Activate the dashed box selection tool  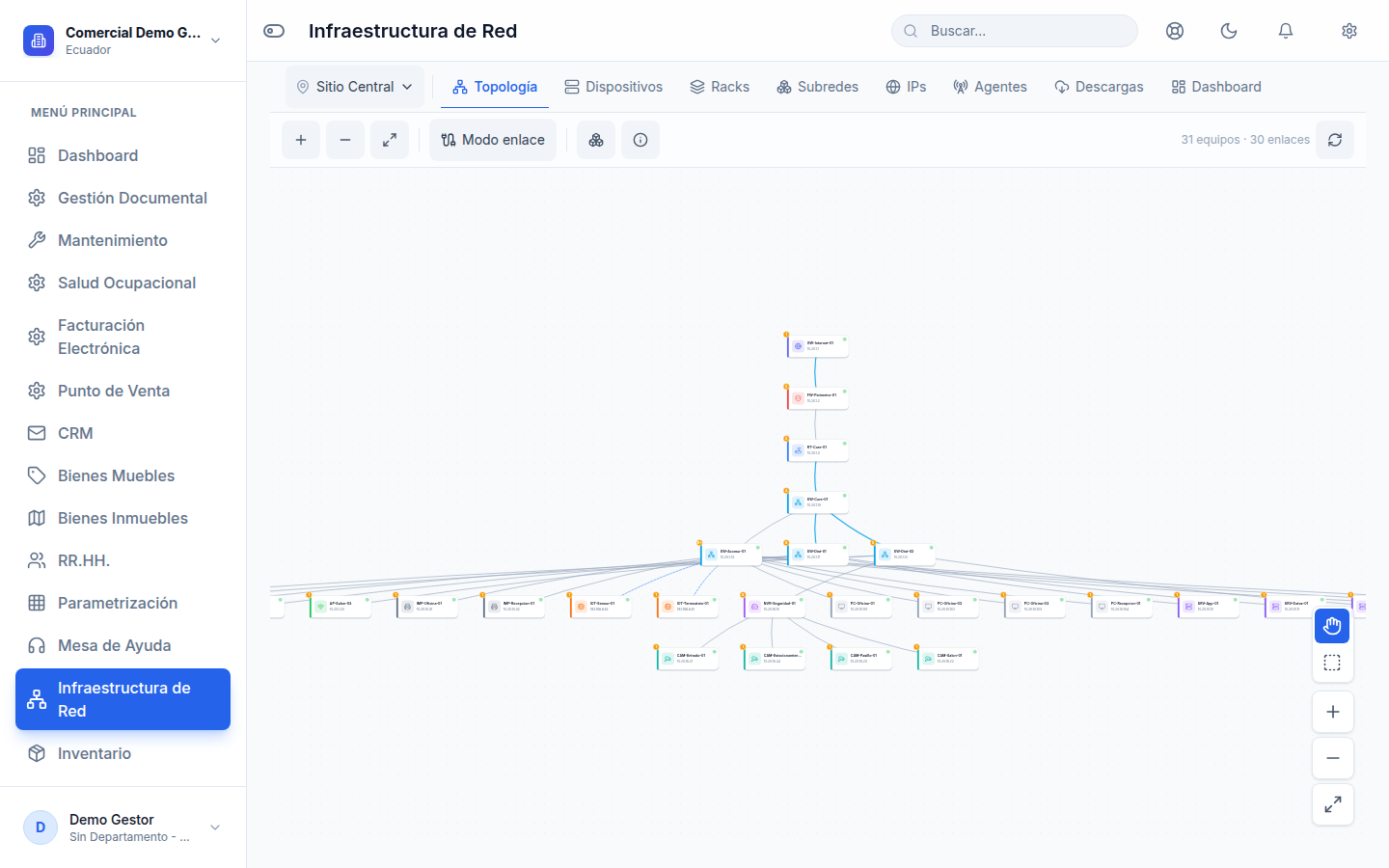point(1332,663)
